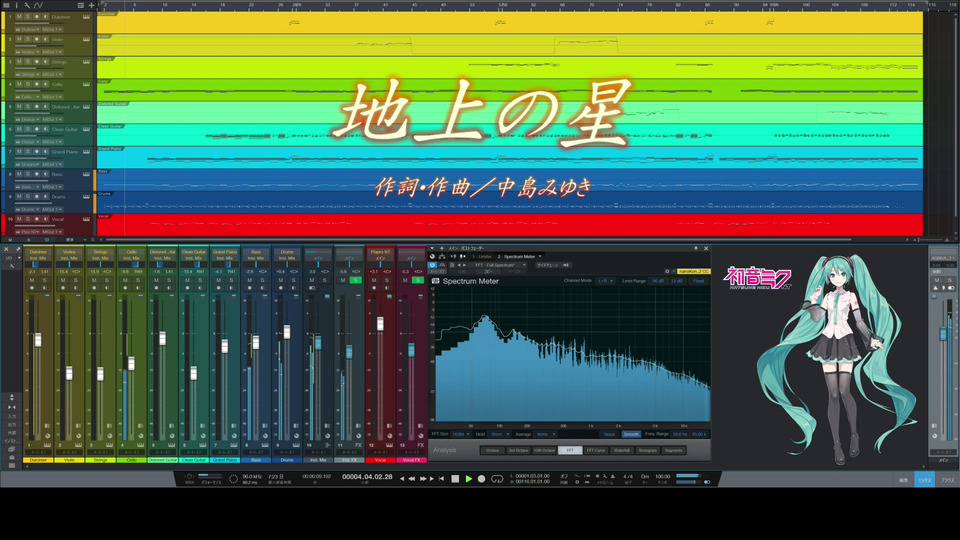Click the Slope button in Spectrum Meter
Viewport: 960px width, 540px height.
609,434
